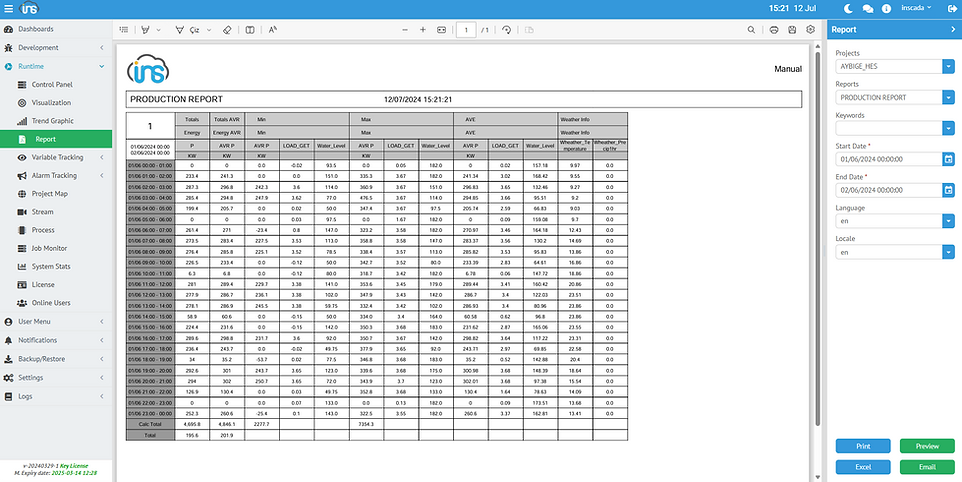Open the Start Date calendar picker
This screenshot has width=962, height=482.
948,158
